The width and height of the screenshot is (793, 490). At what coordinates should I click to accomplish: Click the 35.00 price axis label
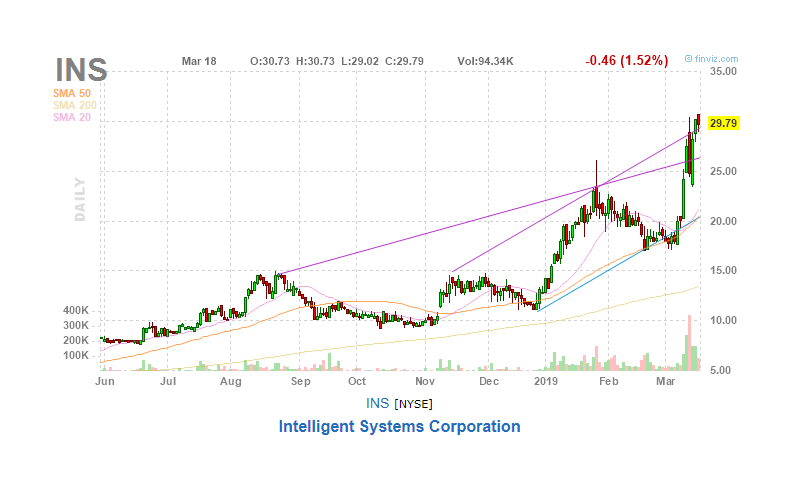click(x=723, y=71)
